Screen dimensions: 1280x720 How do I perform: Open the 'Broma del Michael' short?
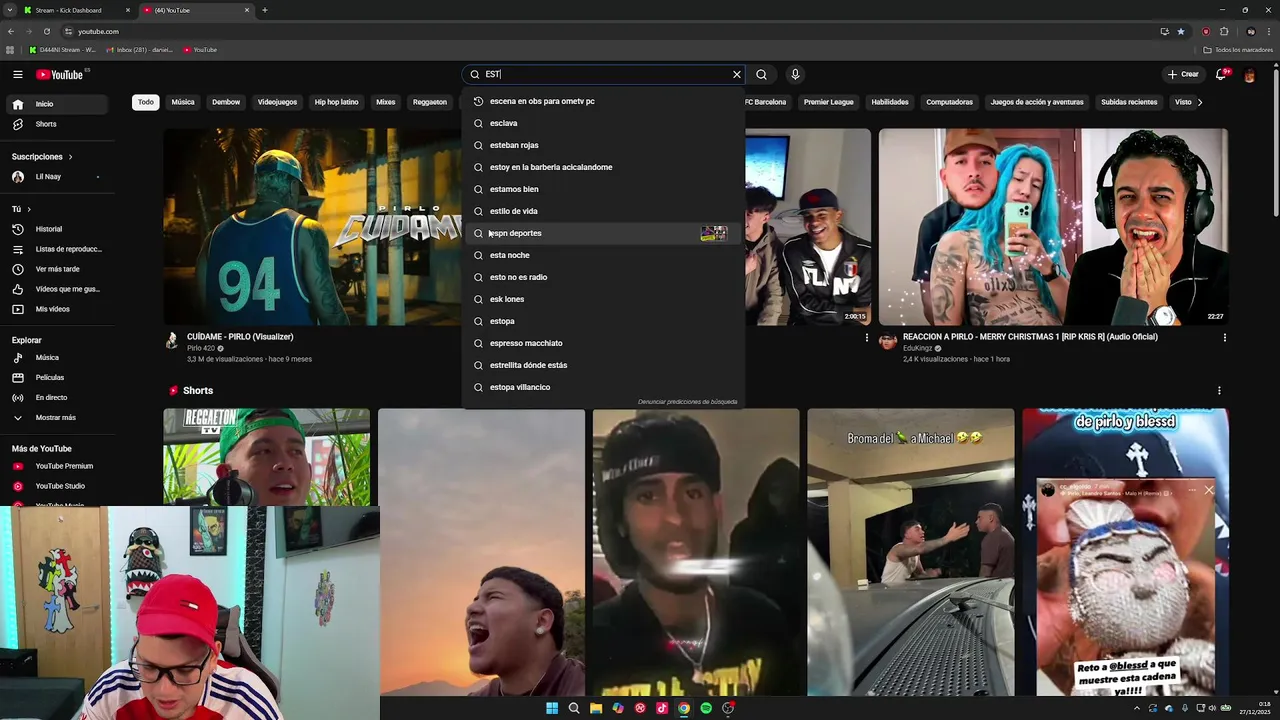pyautogui.click(x=910, y=552)
